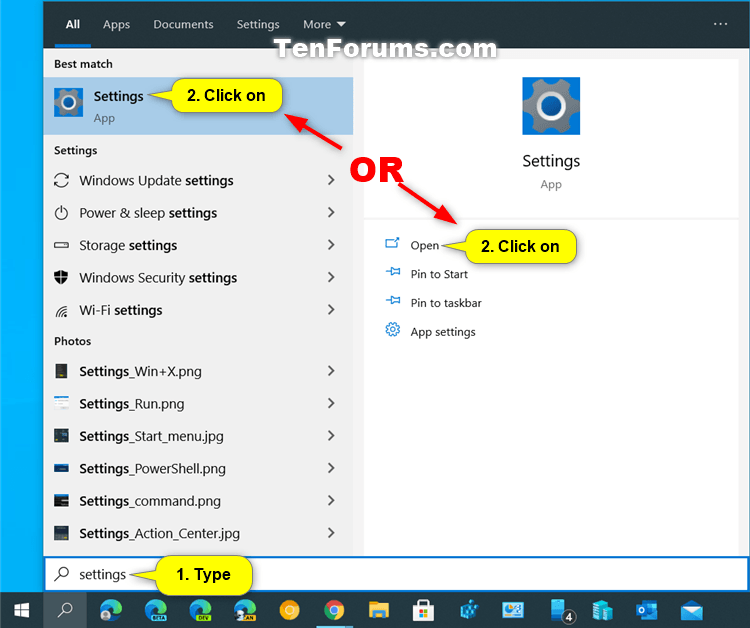Open the Settings_Win+X.png photo result

click(198, 372)
